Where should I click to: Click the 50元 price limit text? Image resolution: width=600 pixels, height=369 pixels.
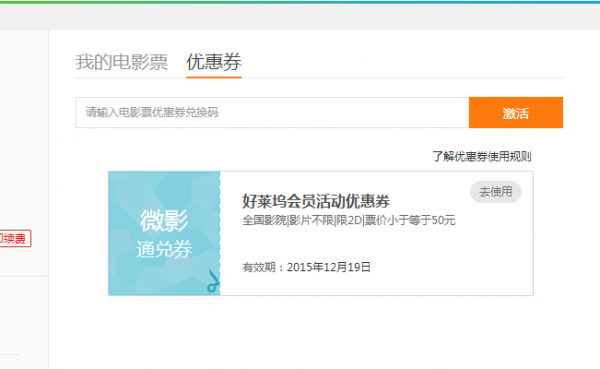443,220
